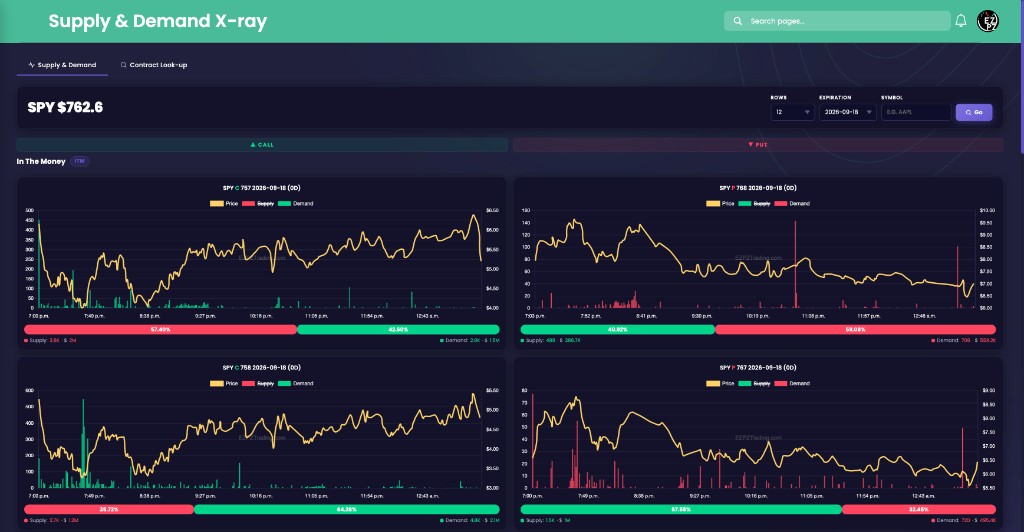This screenshot has width=1024, height=532.
Task: Click the magnifier in Search pages box
Action: pos(737,21)
